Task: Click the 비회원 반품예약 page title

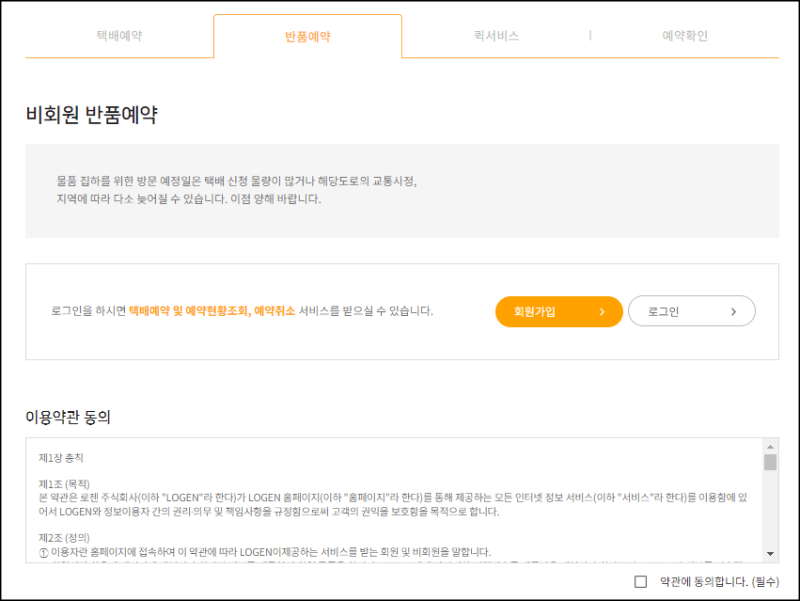Action: pos(89,113)
